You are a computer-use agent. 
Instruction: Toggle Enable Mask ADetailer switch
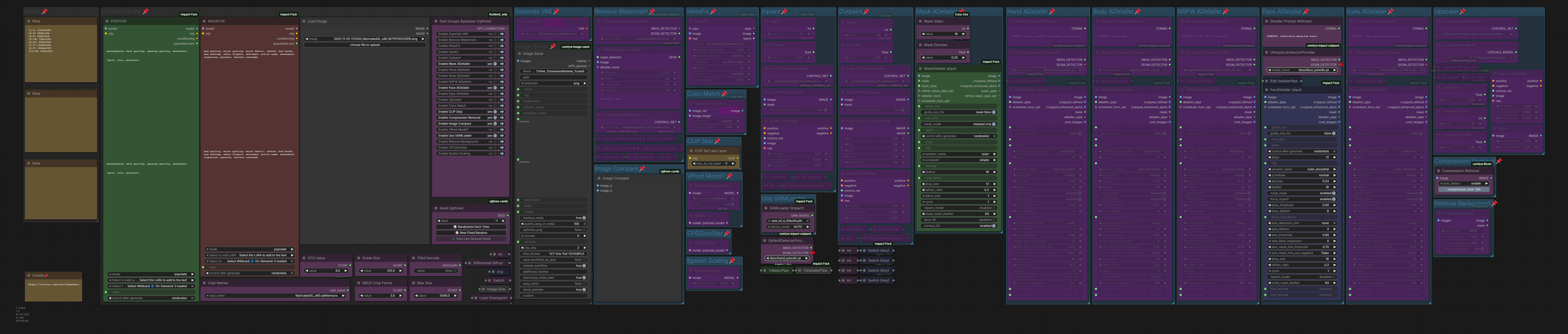495,64
